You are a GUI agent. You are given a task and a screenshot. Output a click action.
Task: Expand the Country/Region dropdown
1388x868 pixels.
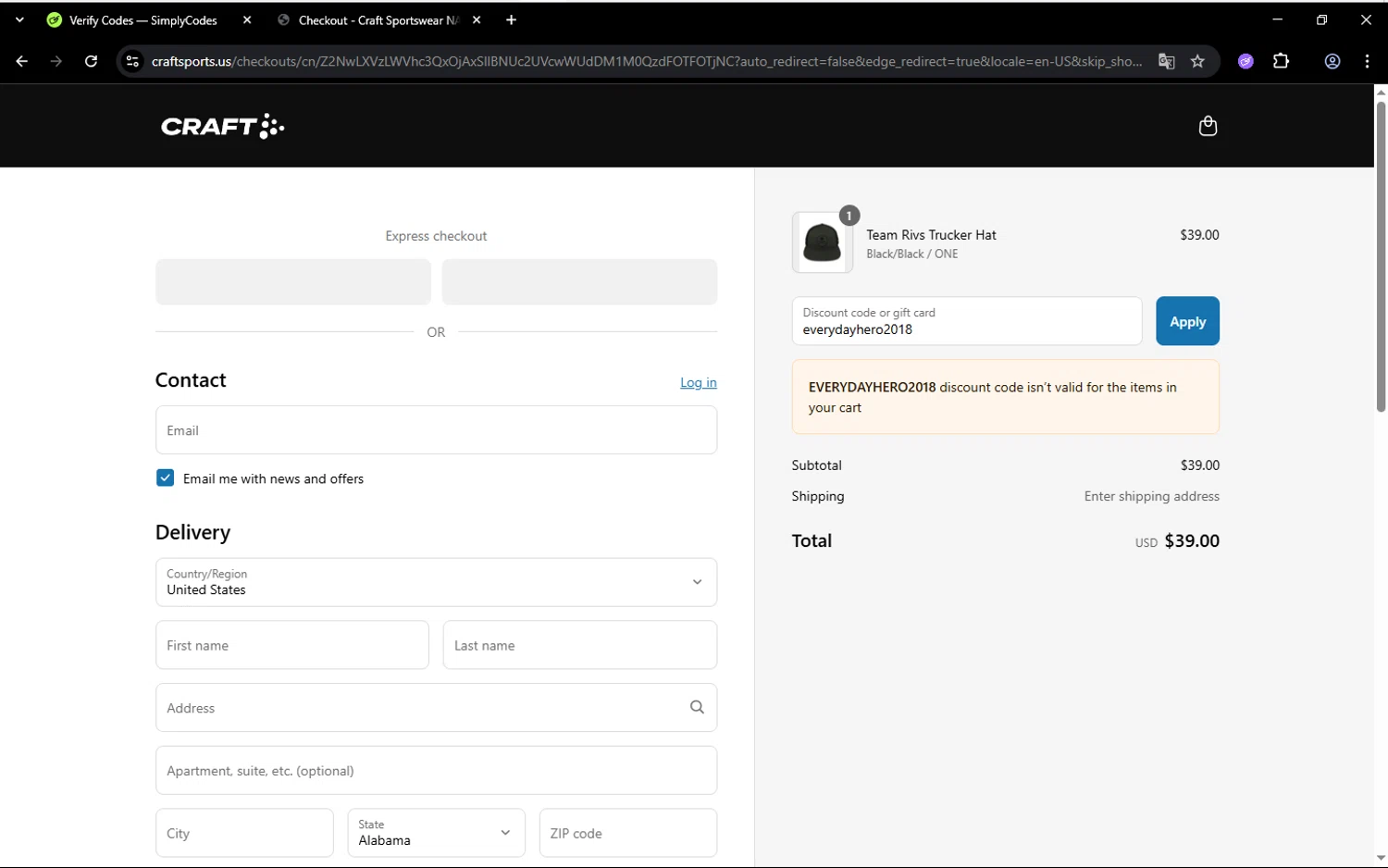point(436,582)
